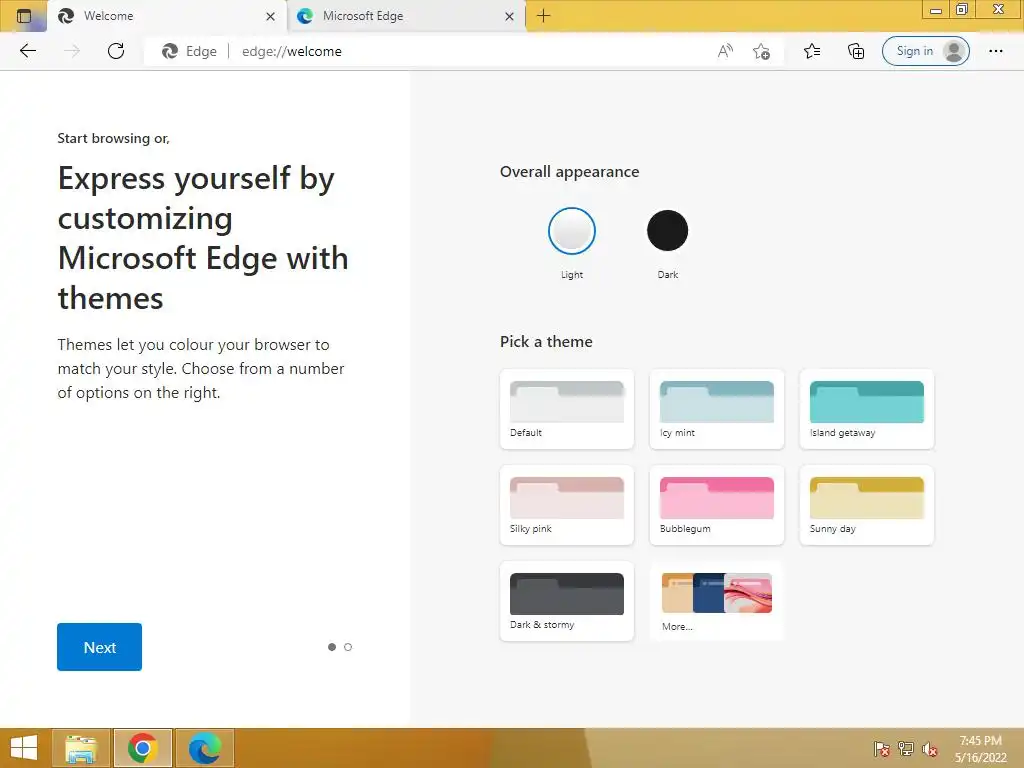Open Google Chrome from the taskbar
The image size is (1024, 768).
tap(142, 748)
